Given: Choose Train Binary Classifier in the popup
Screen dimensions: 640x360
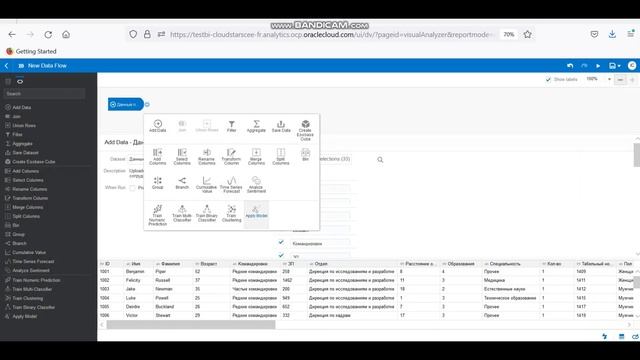Looking at the screenshot, I should point(207,213).
